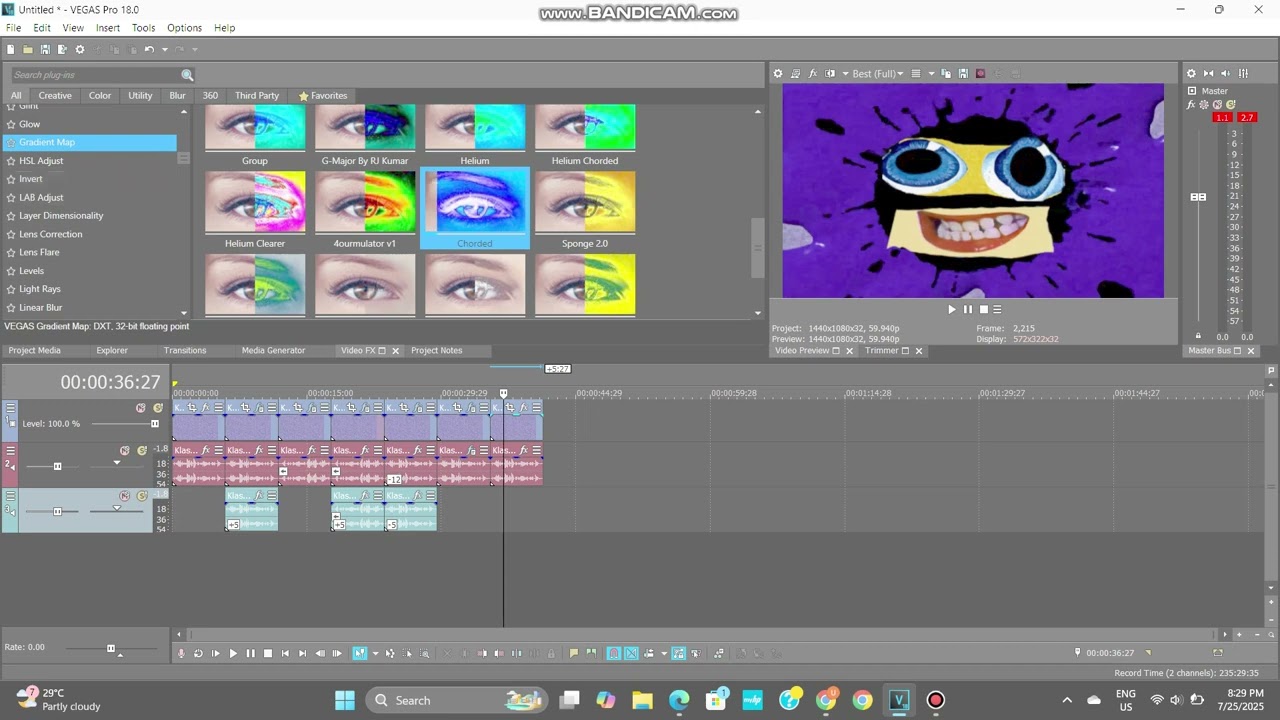The image size is (1280, 720).
Task: Open the File menu
Action: pyautogui.click(x=13, y=28)
